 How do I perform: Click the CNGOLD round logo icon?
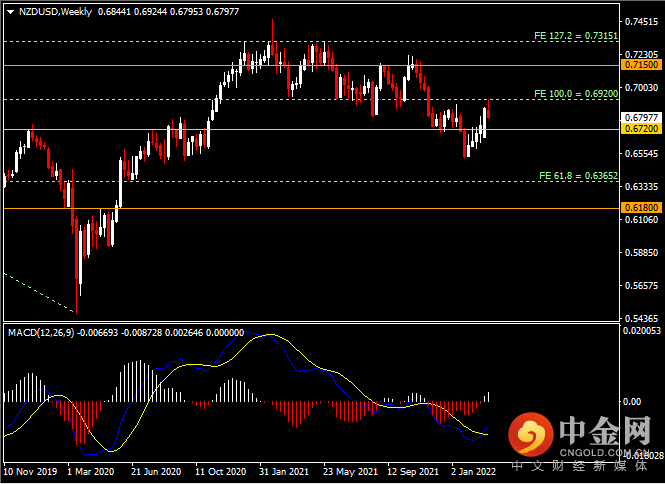(x=531, y=434)
